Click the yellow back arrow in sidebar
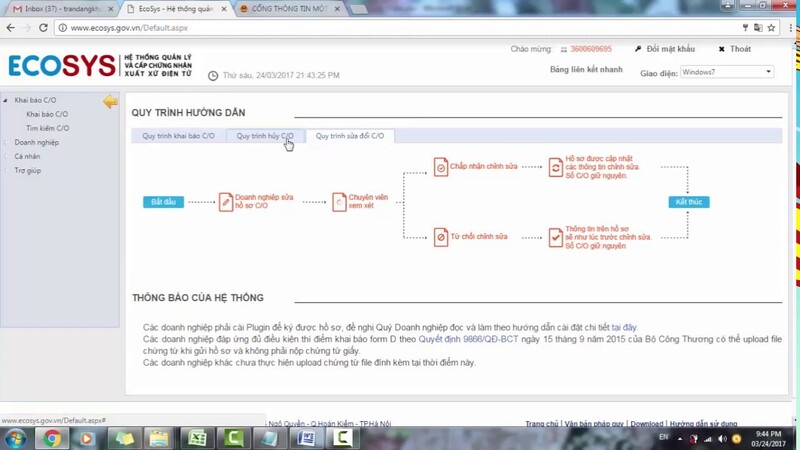This screenshot has width=800, height=450. [110, 102]
